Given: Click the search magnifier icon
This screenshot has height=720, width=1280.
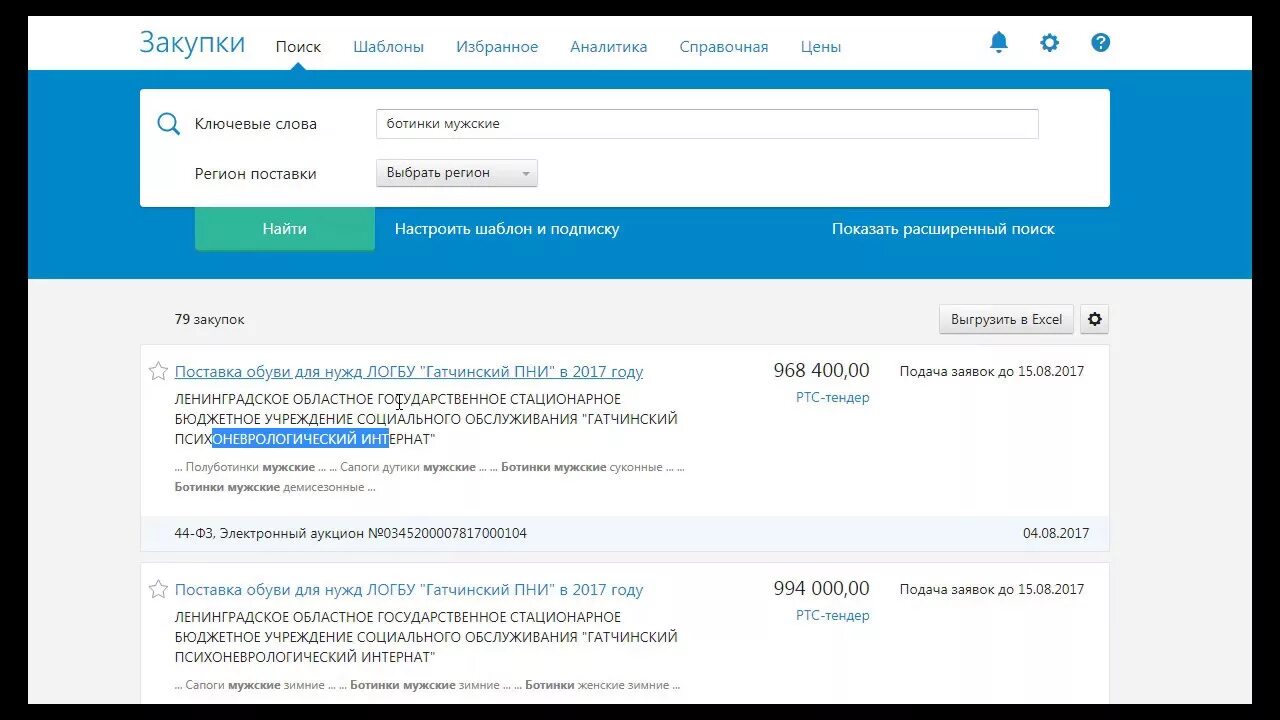Looking at the screenshot, I should (168, 124).
